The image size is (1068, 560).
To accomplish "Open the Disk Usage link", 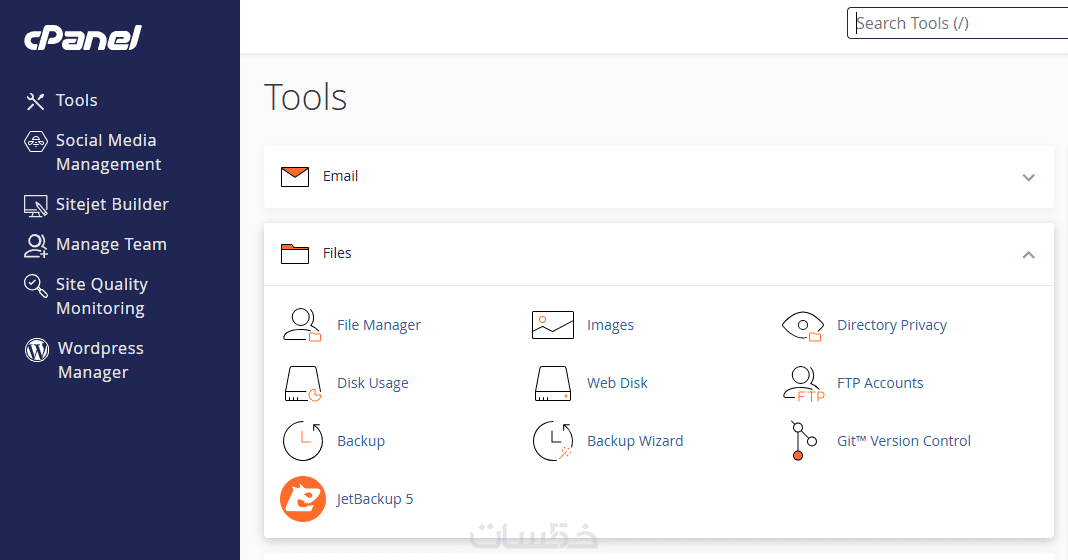I will [x=373, y=384].
